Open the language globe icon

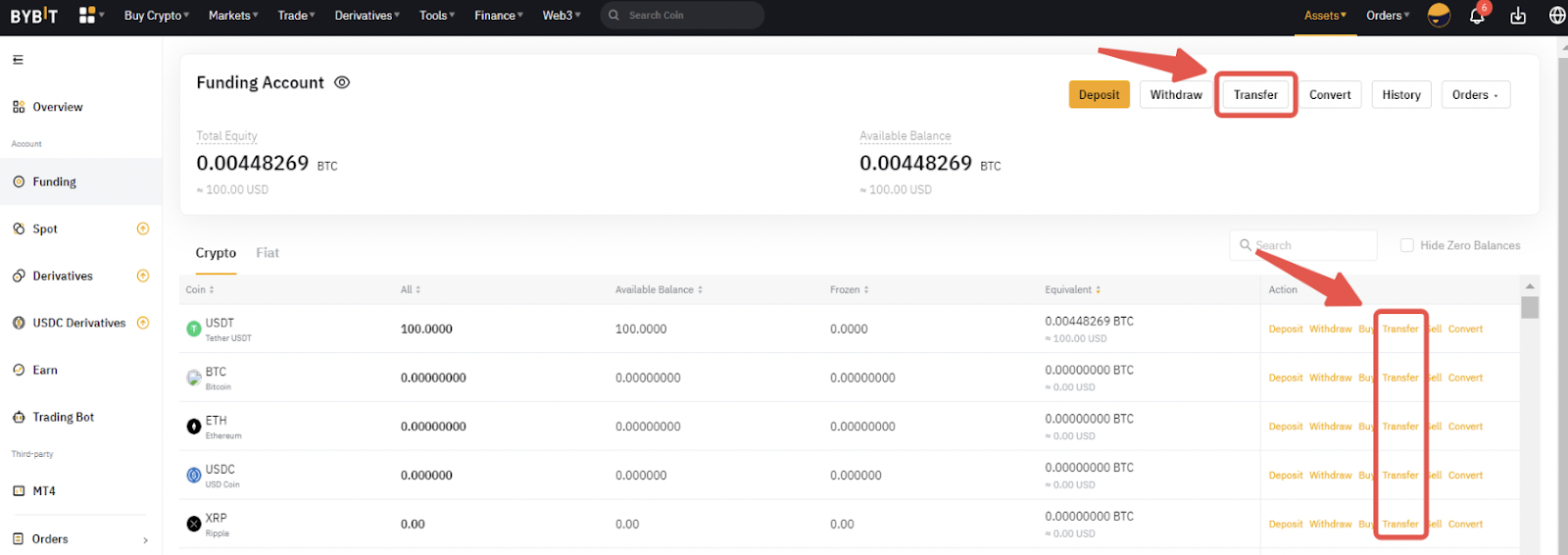pos(1557,15)
